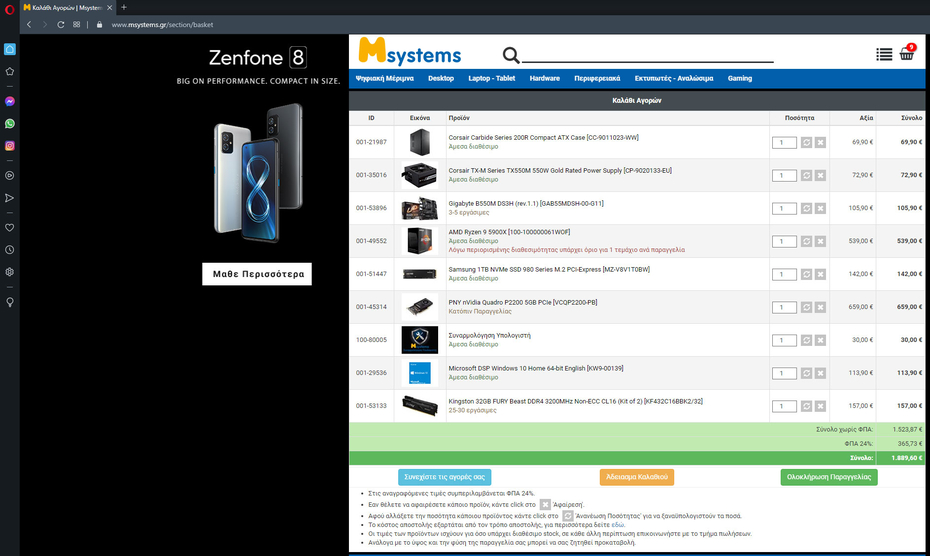Image resolution: width=930 pixels, height=556 pixels.
Task: Open AMD Ryzen 9 5900X thumbnail
Action: pos(419,241)
